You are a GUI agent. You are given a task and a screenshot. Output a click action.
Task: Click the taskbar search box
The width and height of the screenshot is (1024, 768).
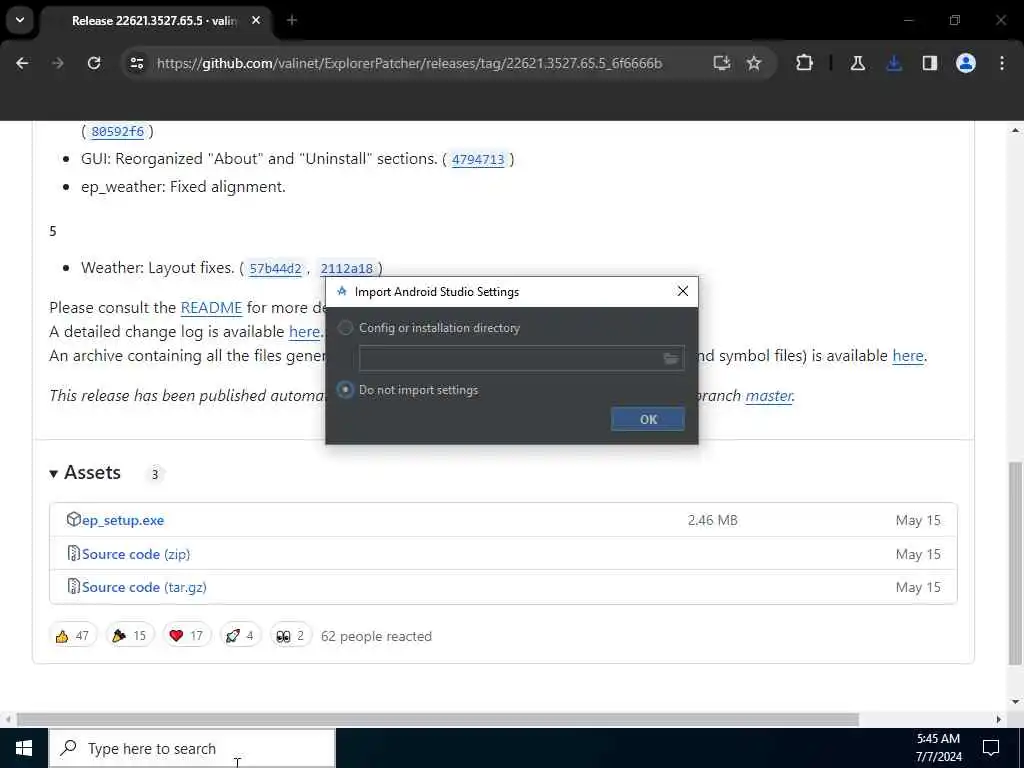coord(192,748)
